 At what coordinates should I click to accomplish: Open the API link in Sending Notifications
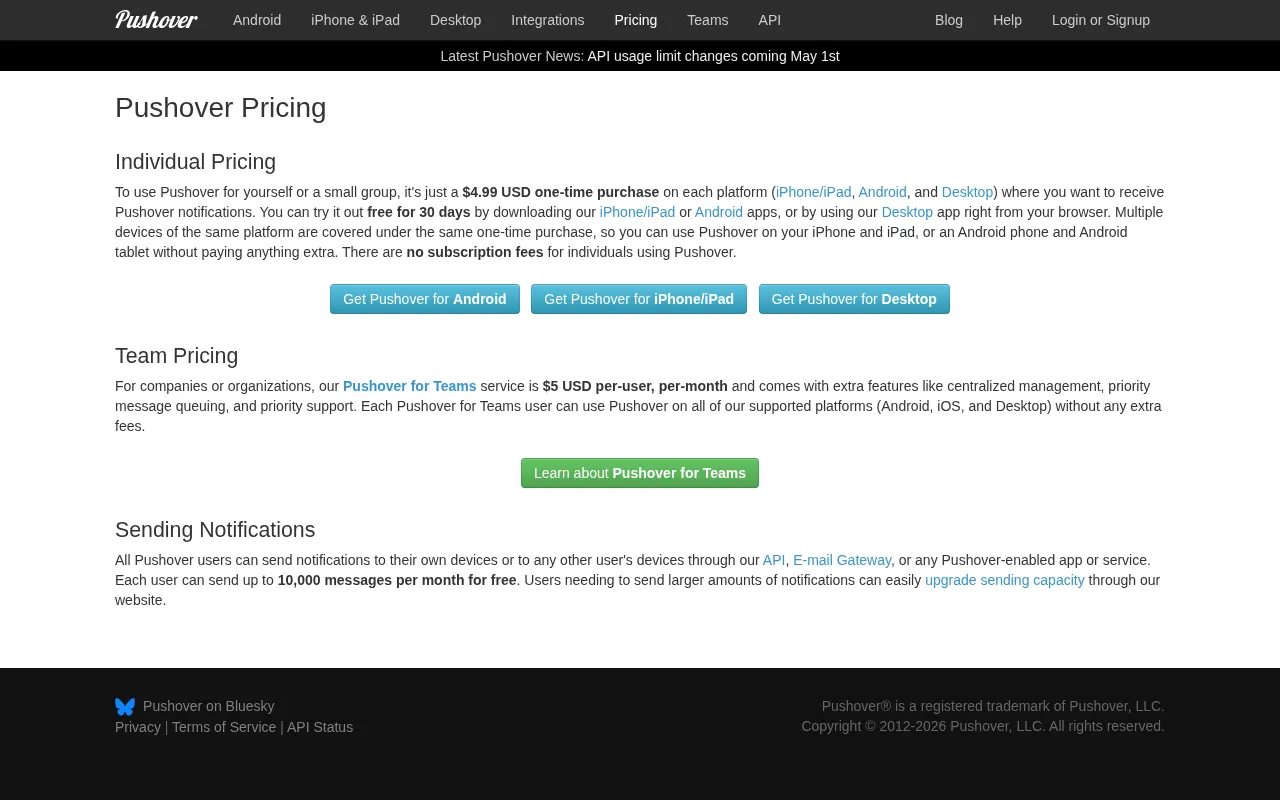(x=774, y=560)
